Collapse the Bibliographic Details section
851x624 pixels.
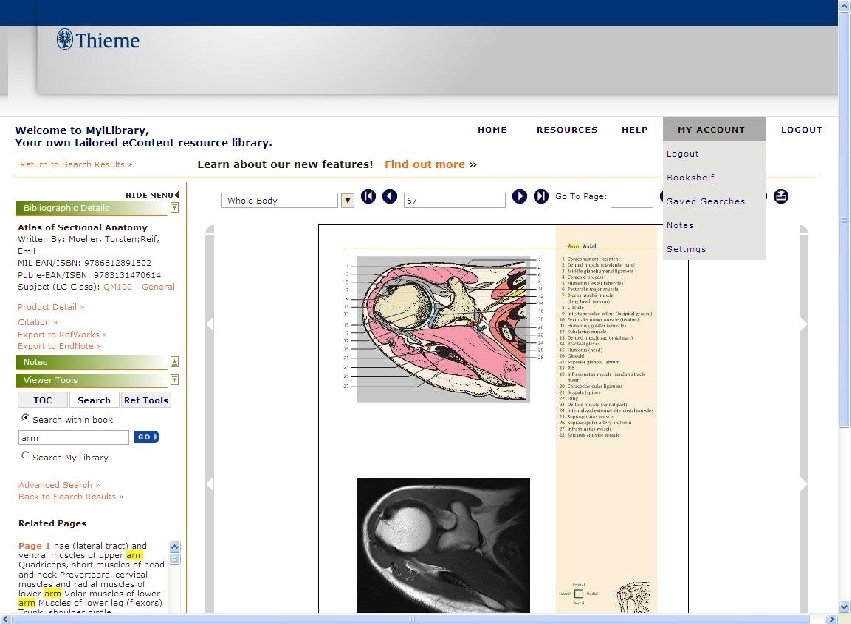click(x=175, y=207)
